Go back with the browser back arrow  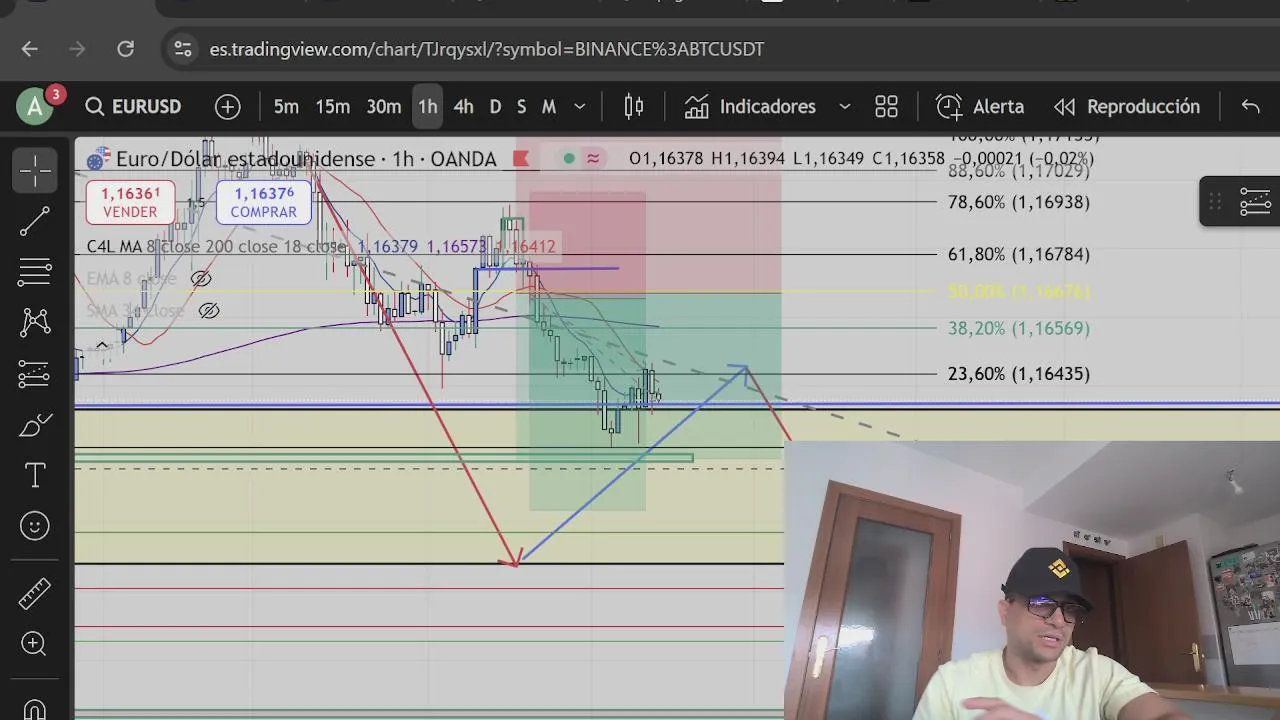29,48
